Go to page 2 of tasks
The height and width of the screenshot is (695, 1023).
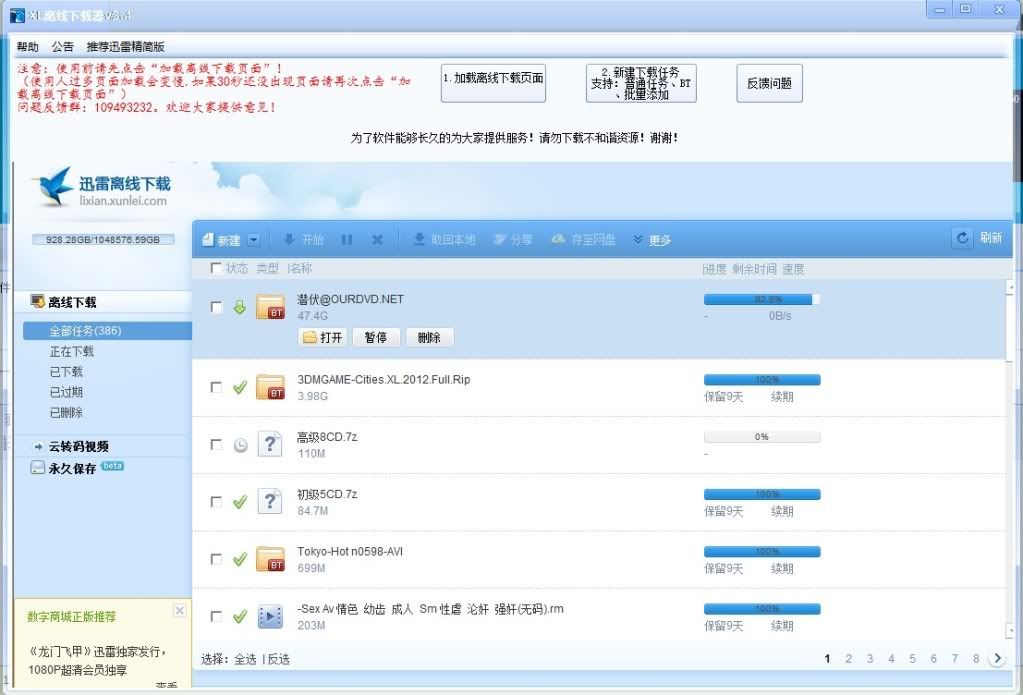[x=848, y=658]
